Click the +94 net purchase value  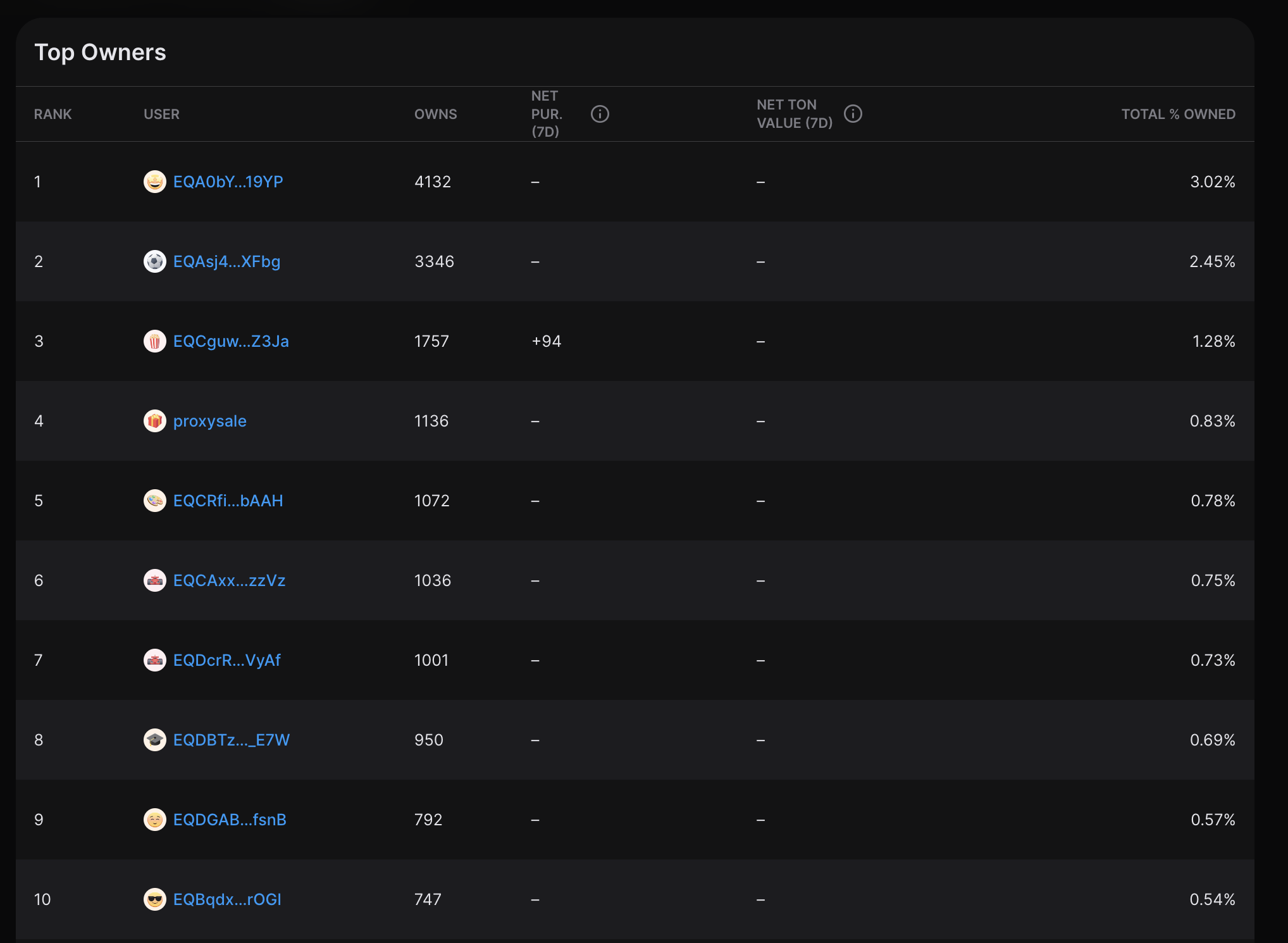(546, 342)
